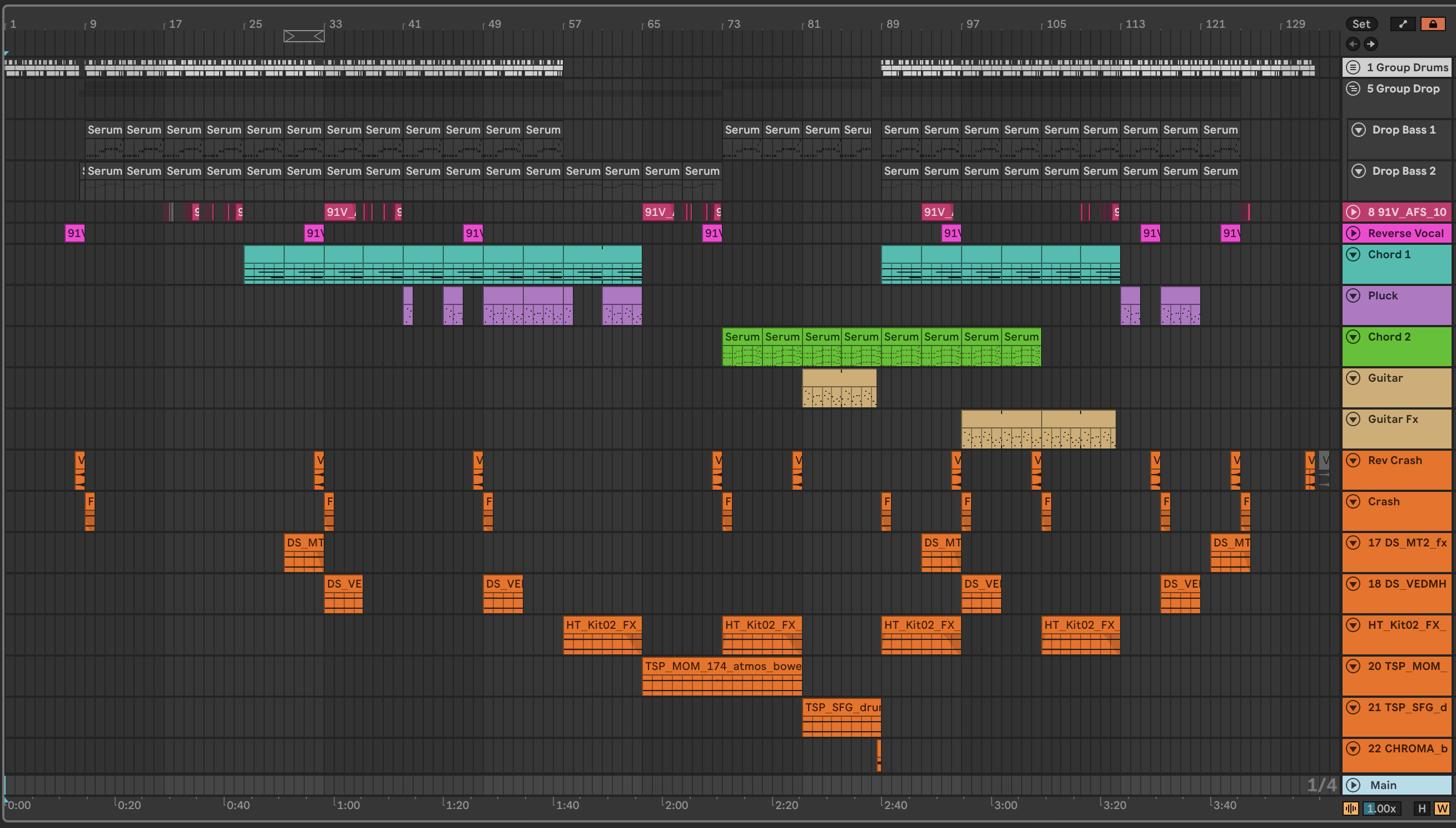Toggle the Lock Envelopes button
The width and height of the screenshot is (1456, 828).
(1433, 24)
